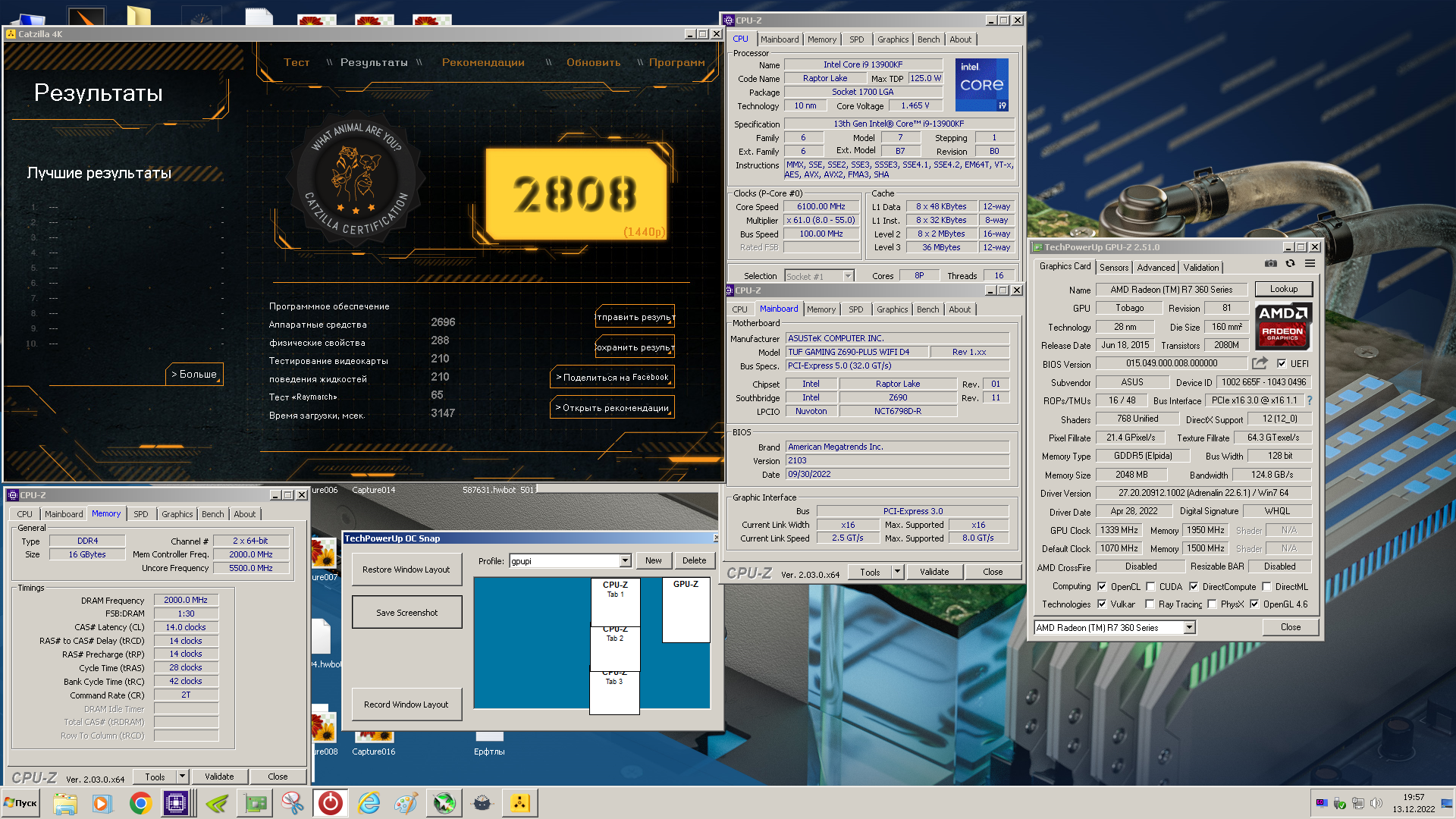Image resolution: width=1456 pixels, height=819 pixels.
Task: Click the Bus Interface question mark icon
Action: click(1309, 400)
